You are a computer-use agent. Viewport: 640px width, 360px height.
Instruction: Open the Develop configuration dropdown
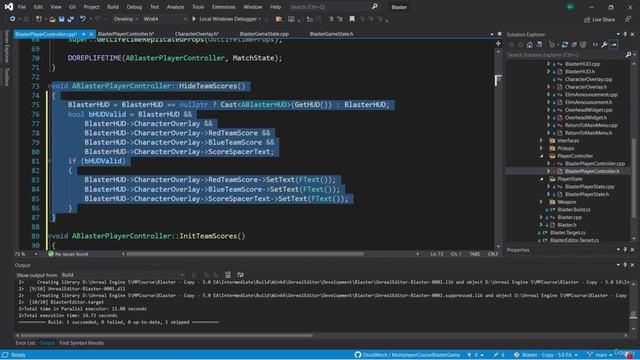(125, 19)
